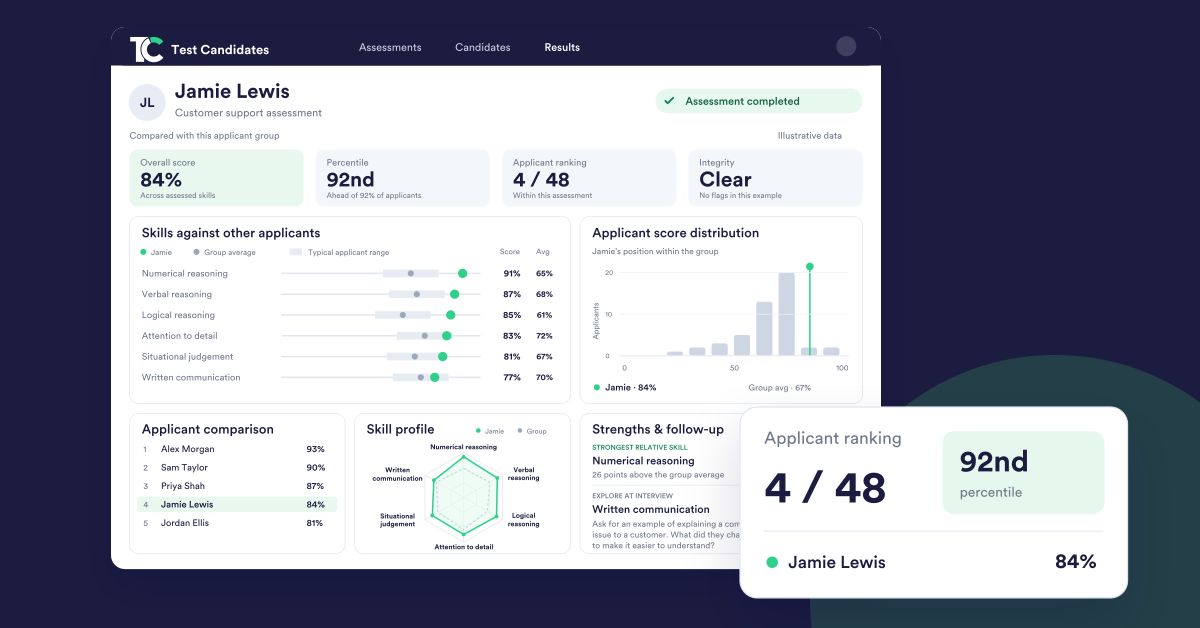Click the Jamie · 84% chart legend

[625, 387]
